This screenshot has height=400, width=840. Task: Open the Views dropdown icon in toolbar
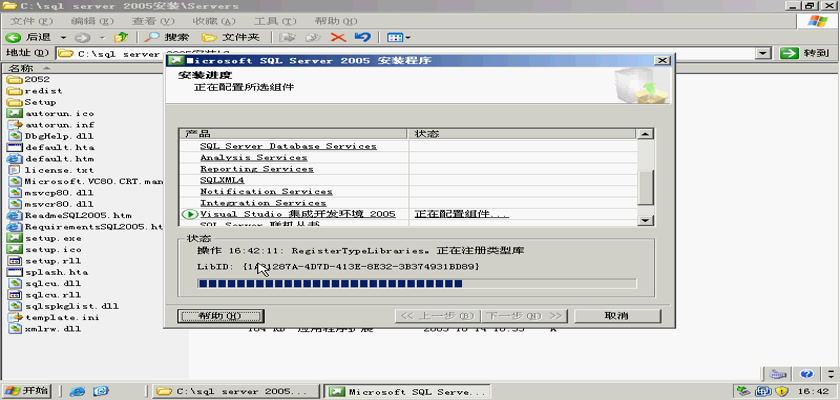tap(399, 37)
